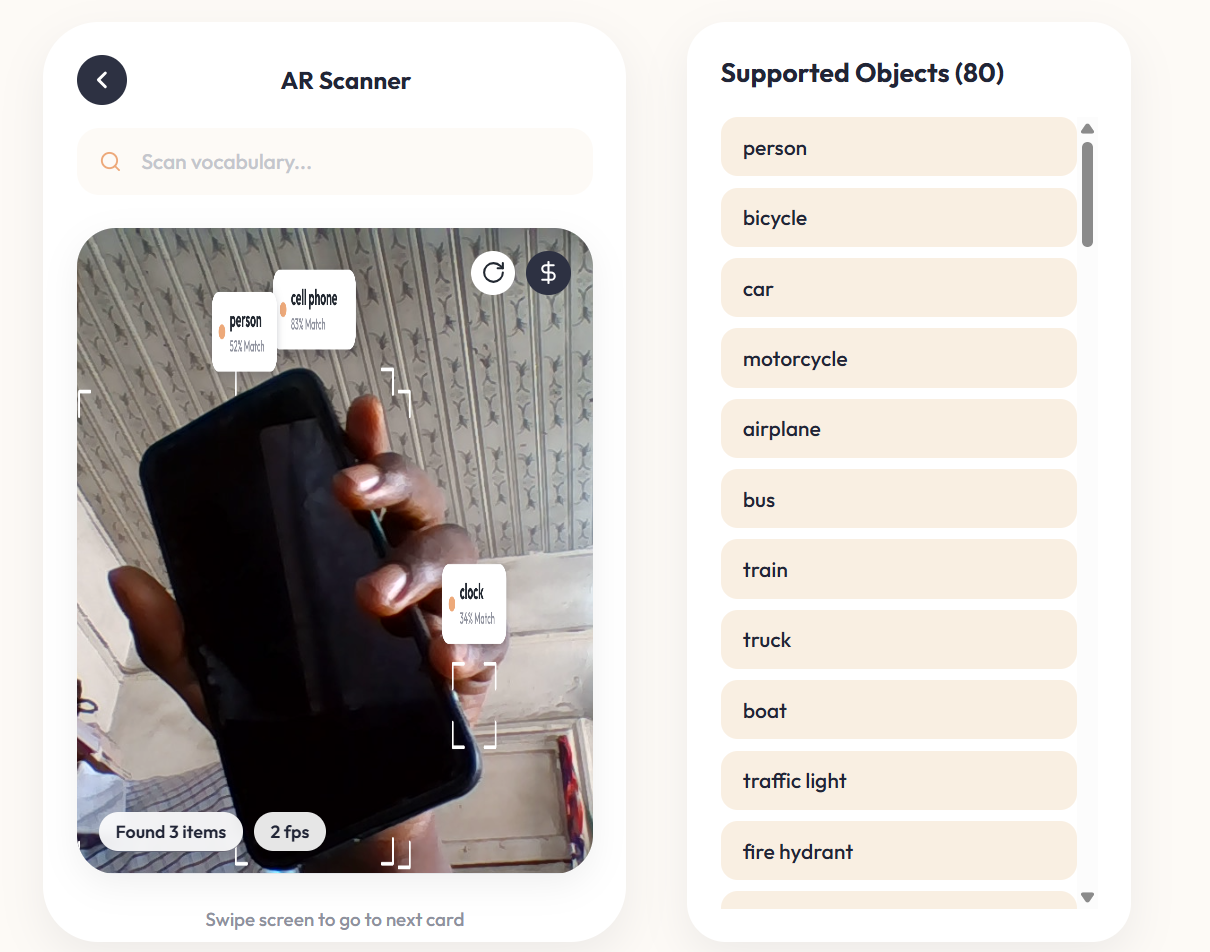This screenshot has height=952, width=1210.
Task: Click the refresh camera icon
Action: [x=493, y=272]
